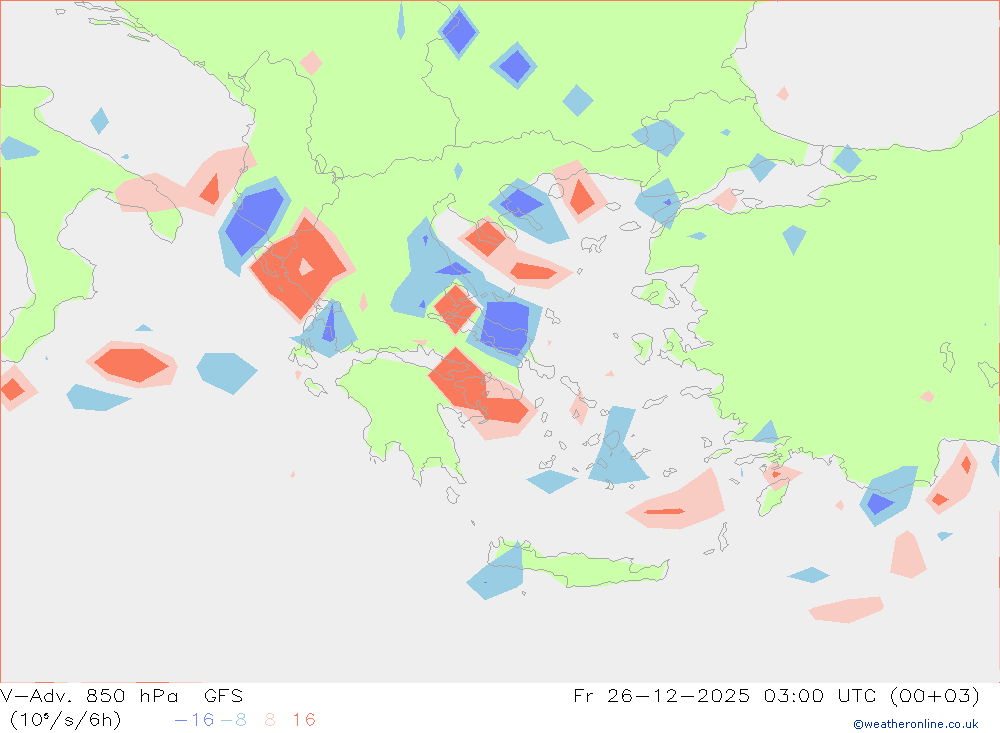Screen dimensions: 1000x733
Task: Click the -8 legend value
Action: click(233, 720)
